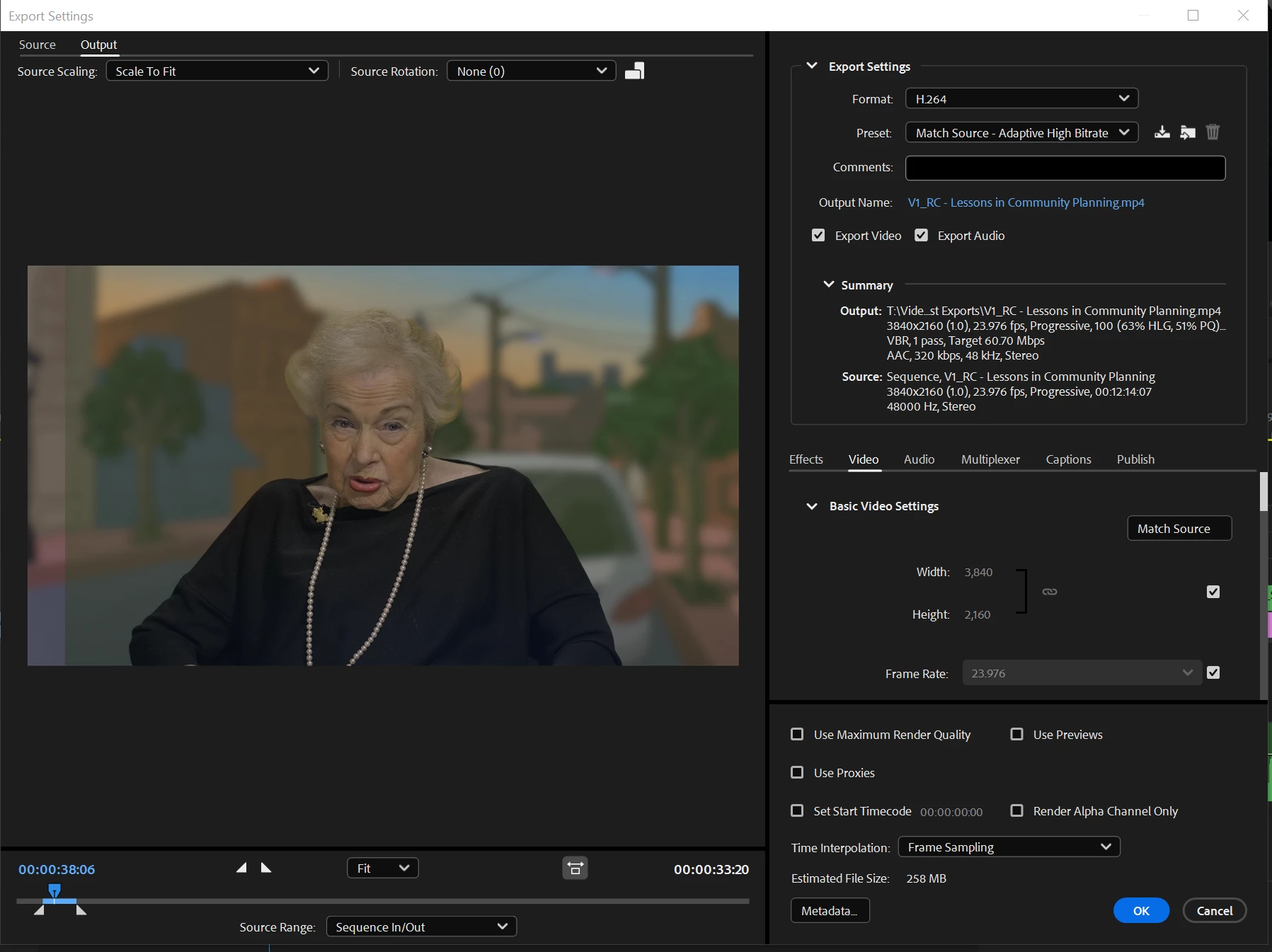Open the Source Scaling dropdown
Screen dimensions: 1272x952
click(x=217, y=71)
